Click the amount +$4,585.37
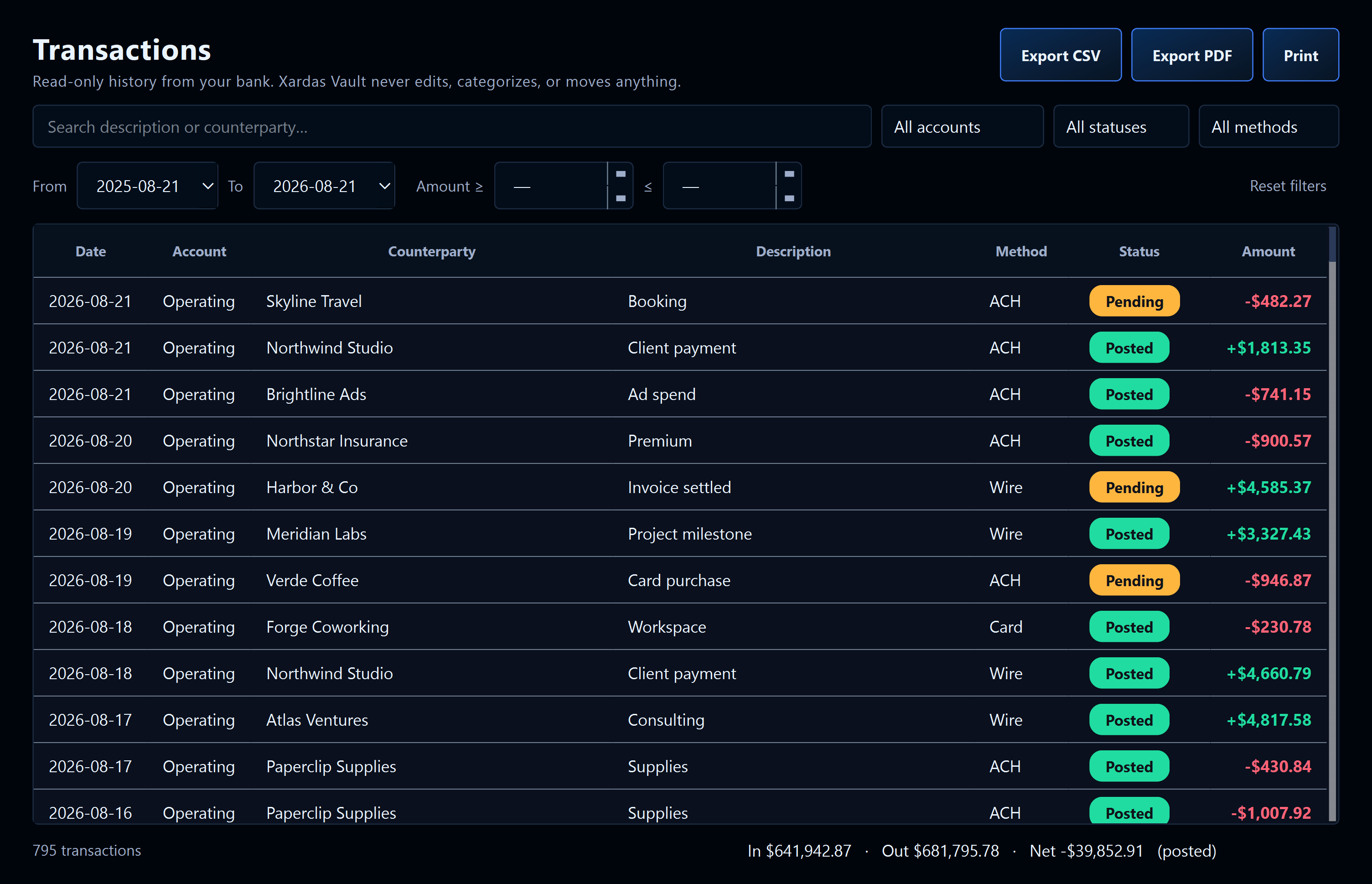1372x884 pixels. (x=1268, y=487)
